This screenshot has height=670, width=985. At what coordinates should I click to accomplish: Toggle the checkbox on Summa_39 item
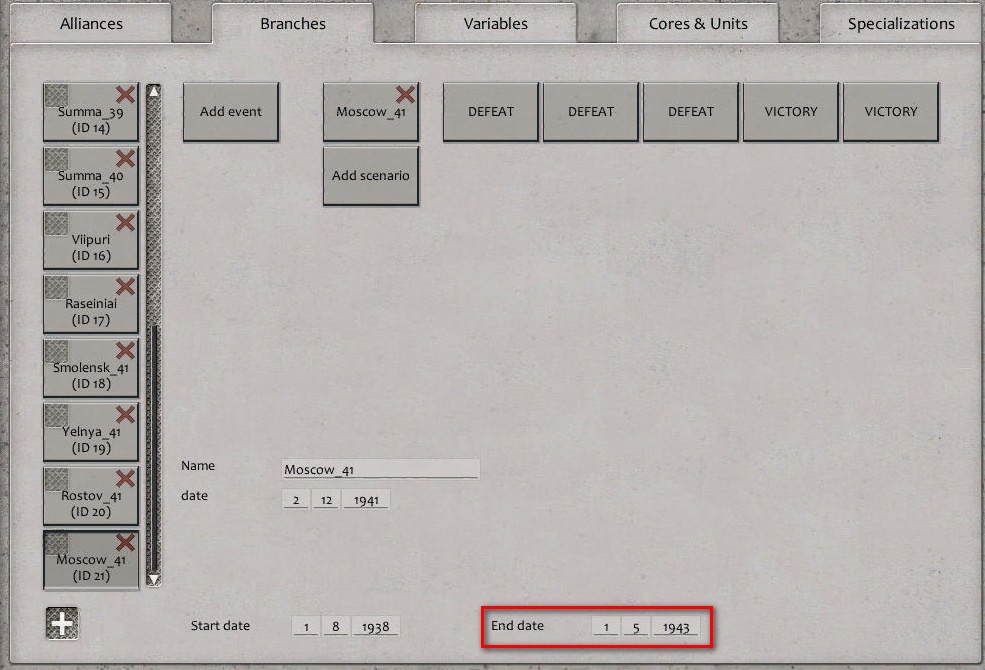(x=57, y=95)
